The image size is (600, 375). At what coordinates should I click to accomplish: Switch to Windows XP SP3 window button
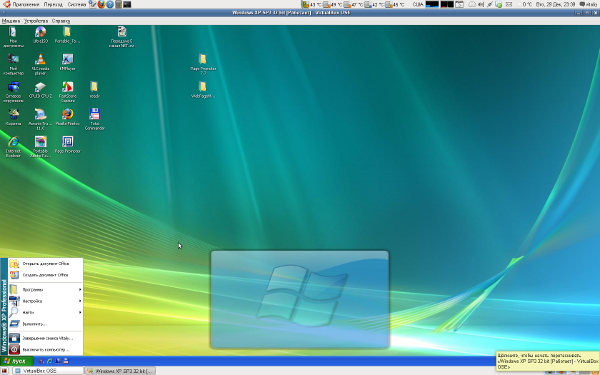(120, 371)
